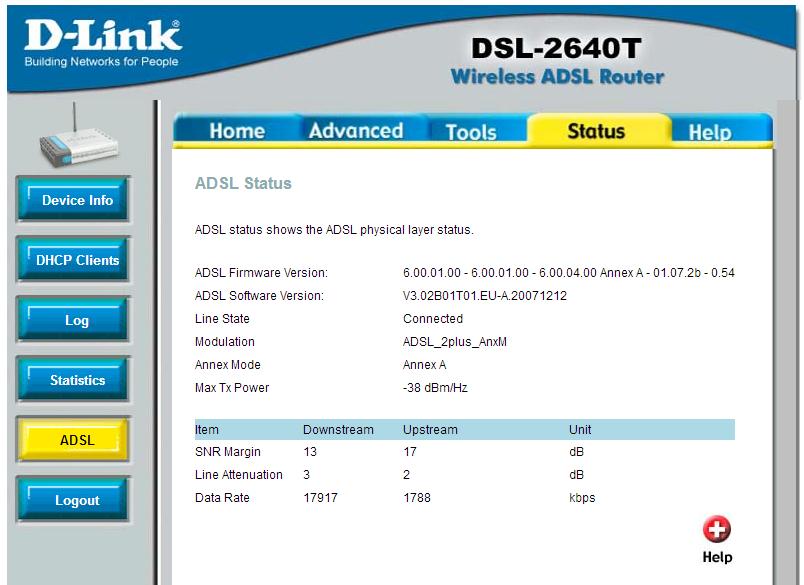Open the Statistics page
The width and height of the screenshot is (804, 585).
point(73,379)
